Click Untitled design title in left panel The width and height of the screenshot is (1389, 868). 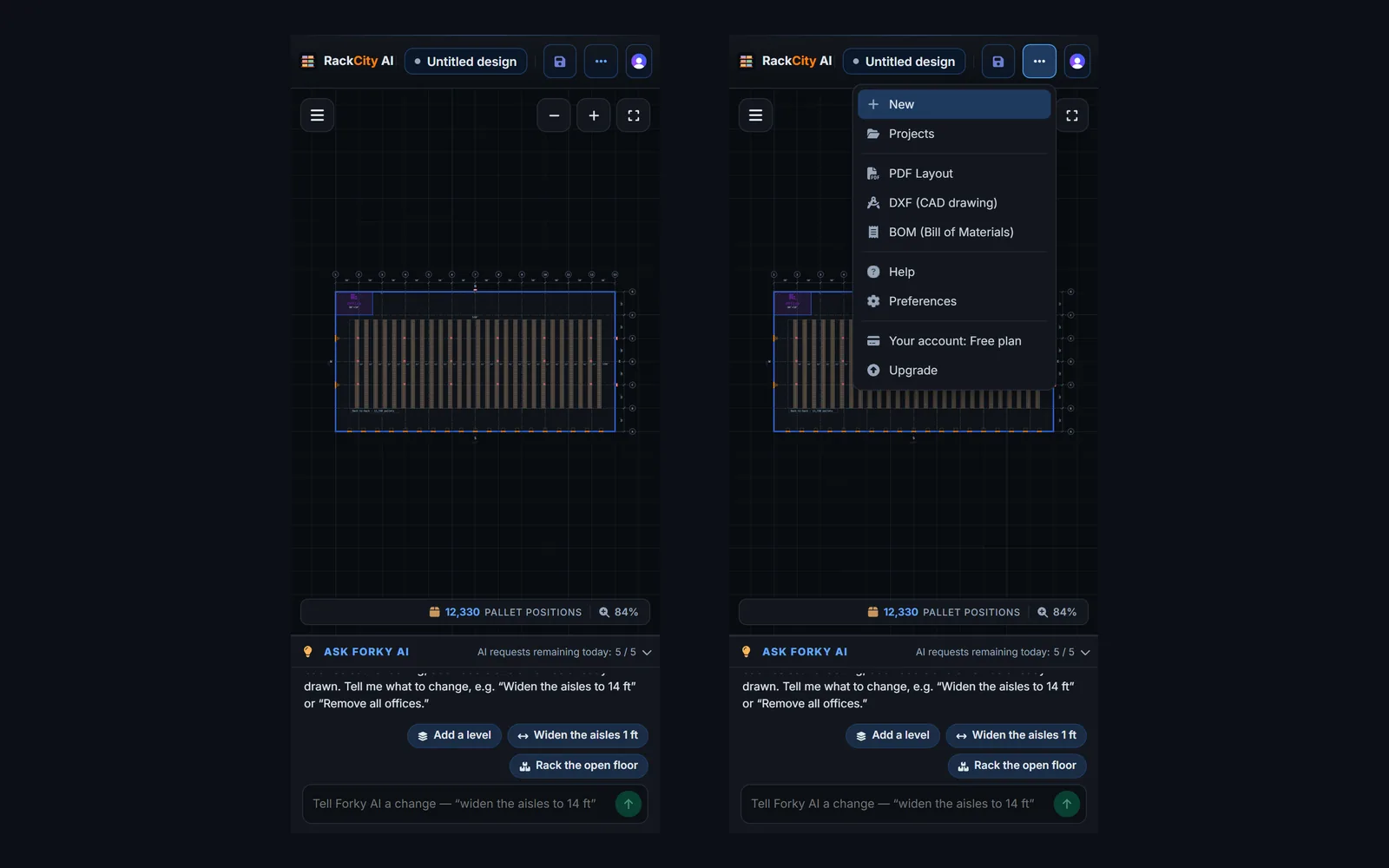point(466,62)
